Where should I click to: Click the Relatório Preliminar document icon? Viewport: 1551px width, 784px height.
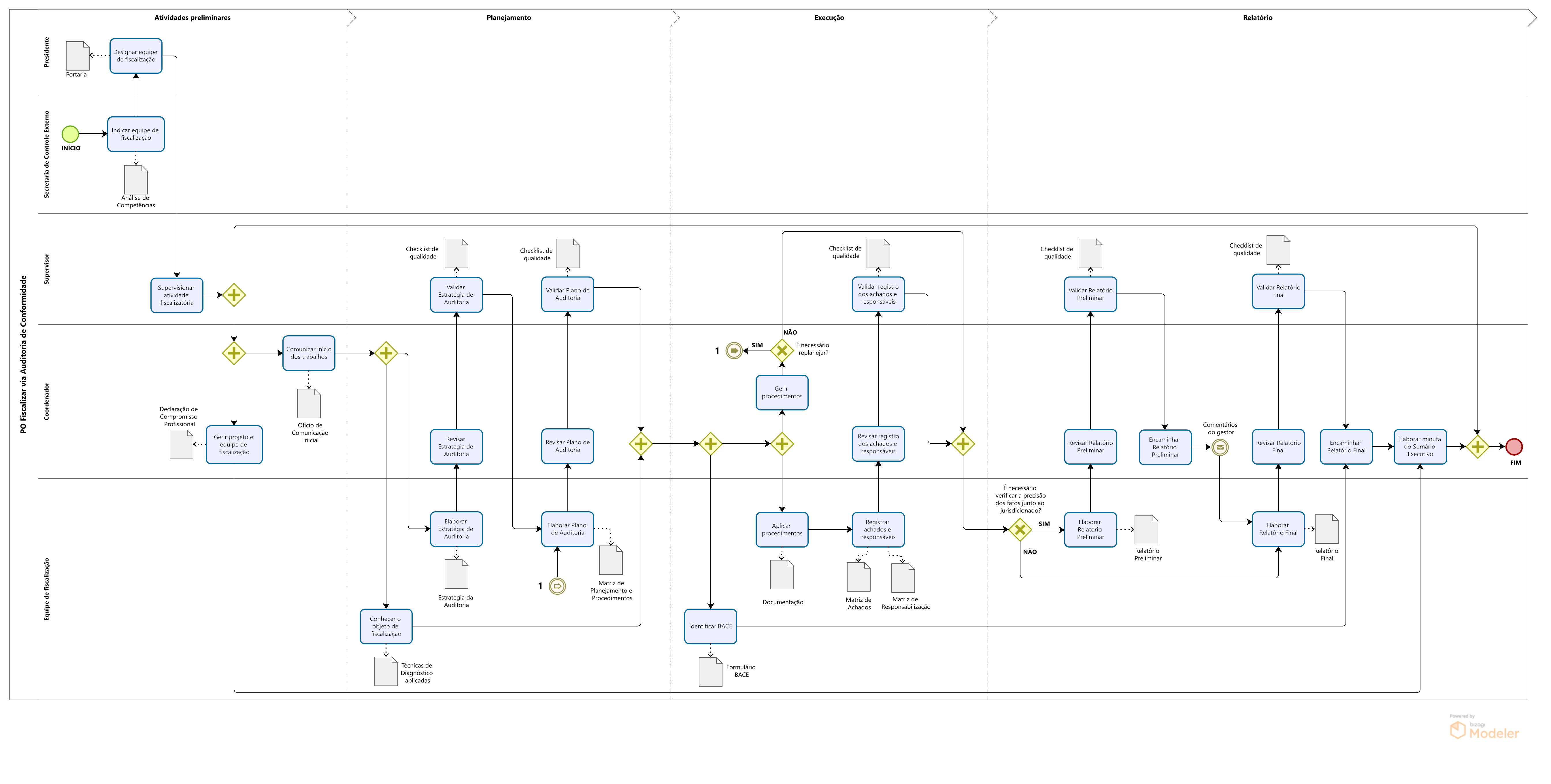pos(1146,529)
